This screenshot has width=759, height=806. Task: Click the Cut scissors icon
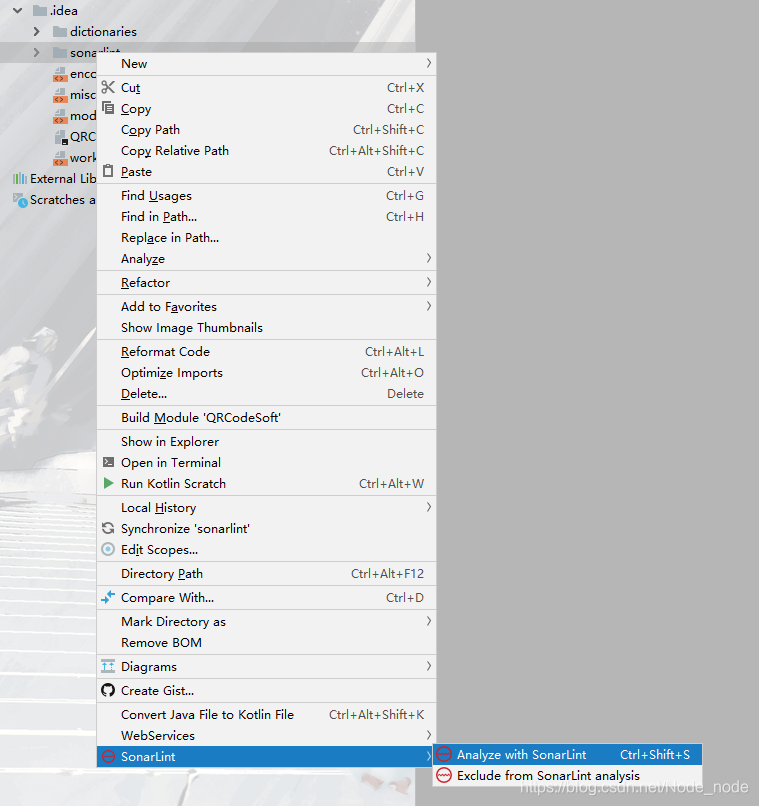pyautogui.click(x=108, y=87)
